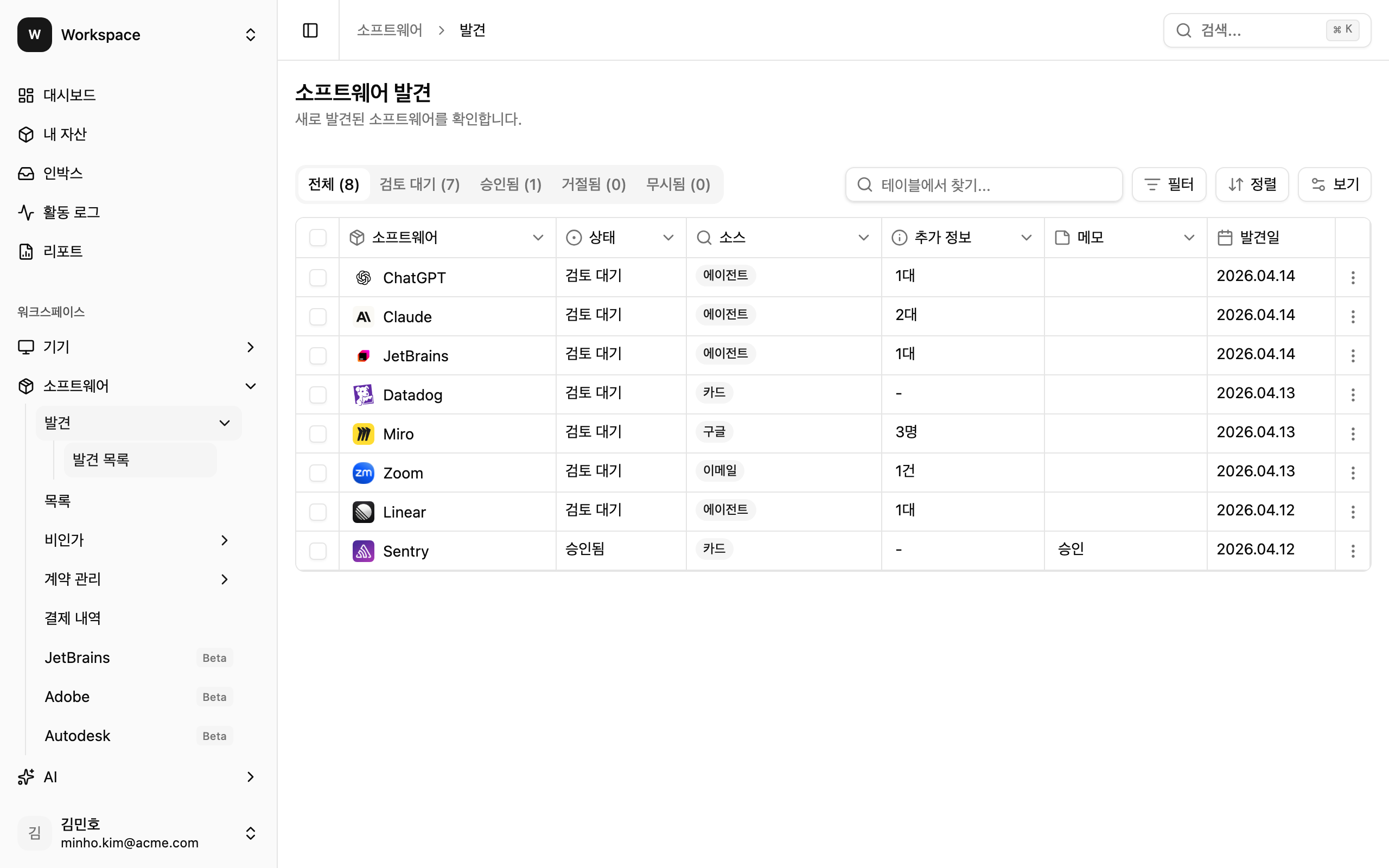Switch to 검토 대기 (7) tab
The image size is (1389, 868).
click(419, 184)
